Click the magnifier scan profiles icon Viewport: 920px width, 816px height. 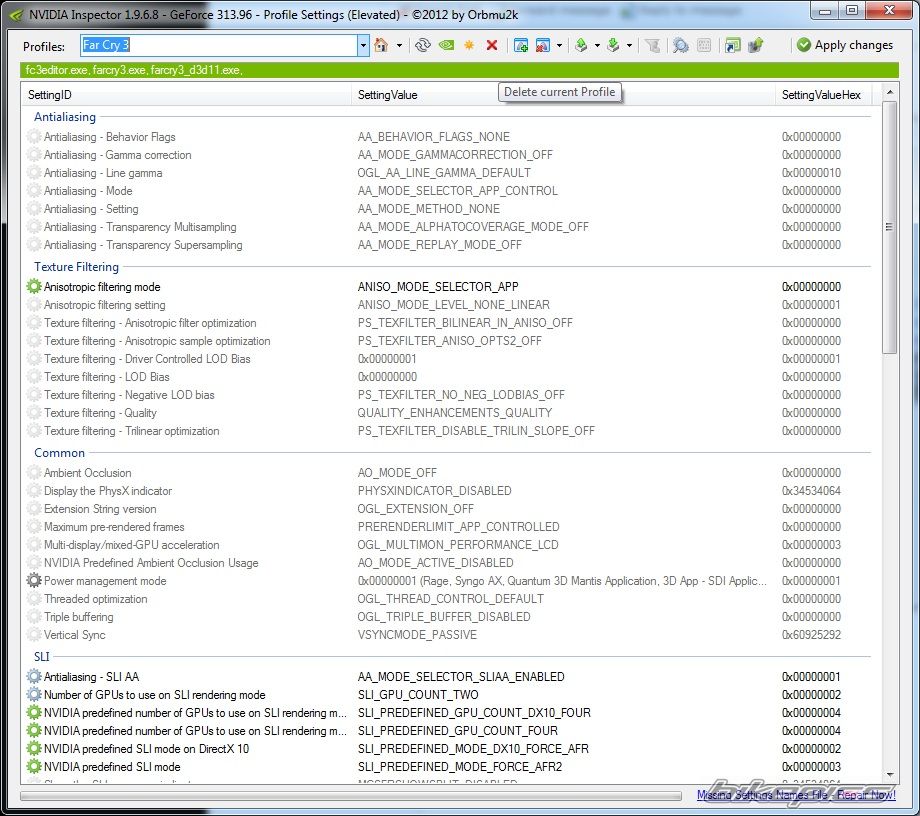pos(680,45)
